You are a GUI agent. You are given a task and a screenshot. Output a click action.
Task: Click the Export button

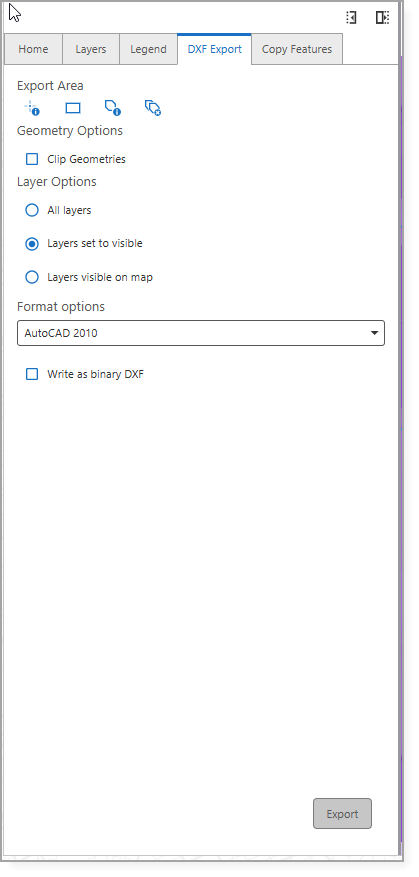342,814
